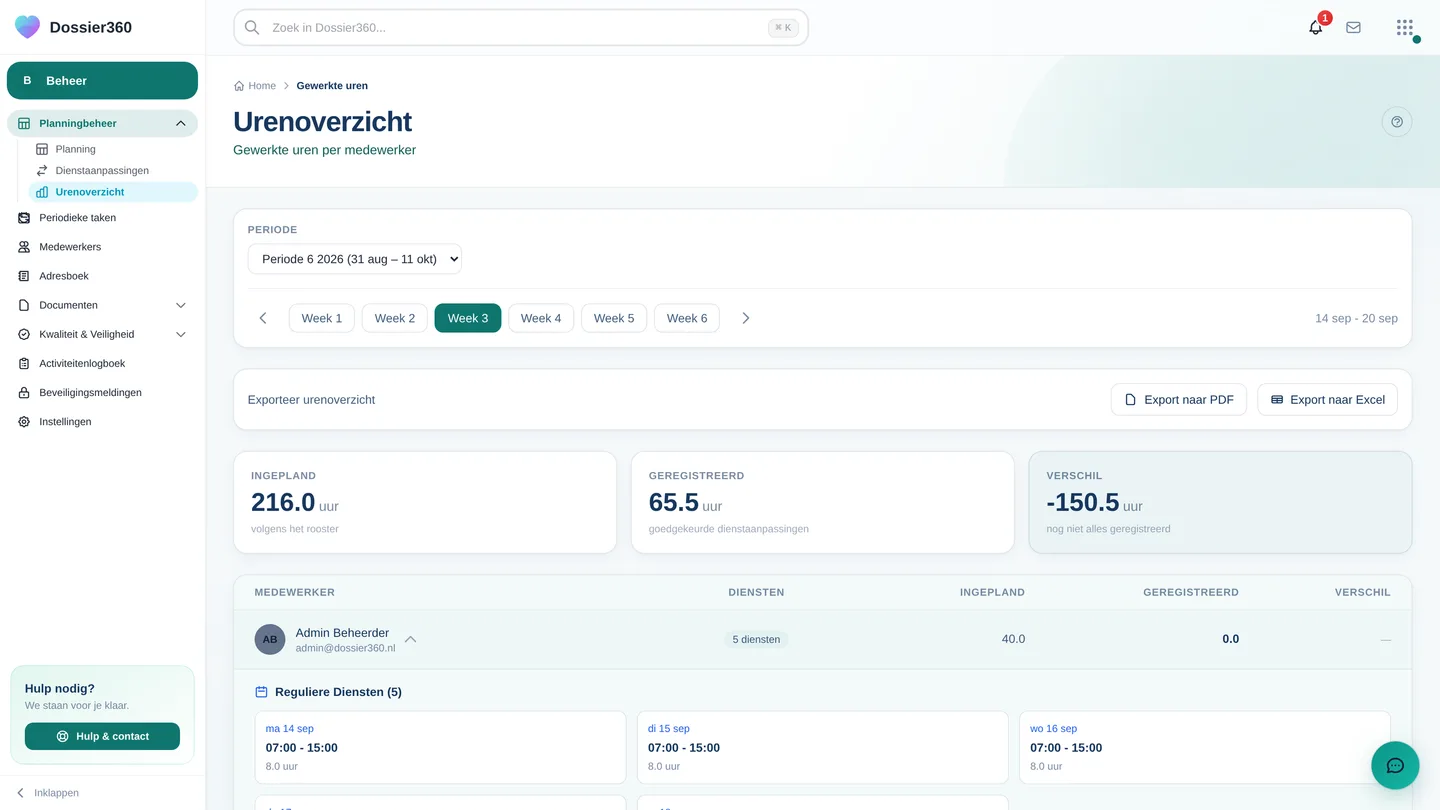Click the Home breadcrumb icon
1440x810 pixels.
pyautogui.click(x=239, y=86)
